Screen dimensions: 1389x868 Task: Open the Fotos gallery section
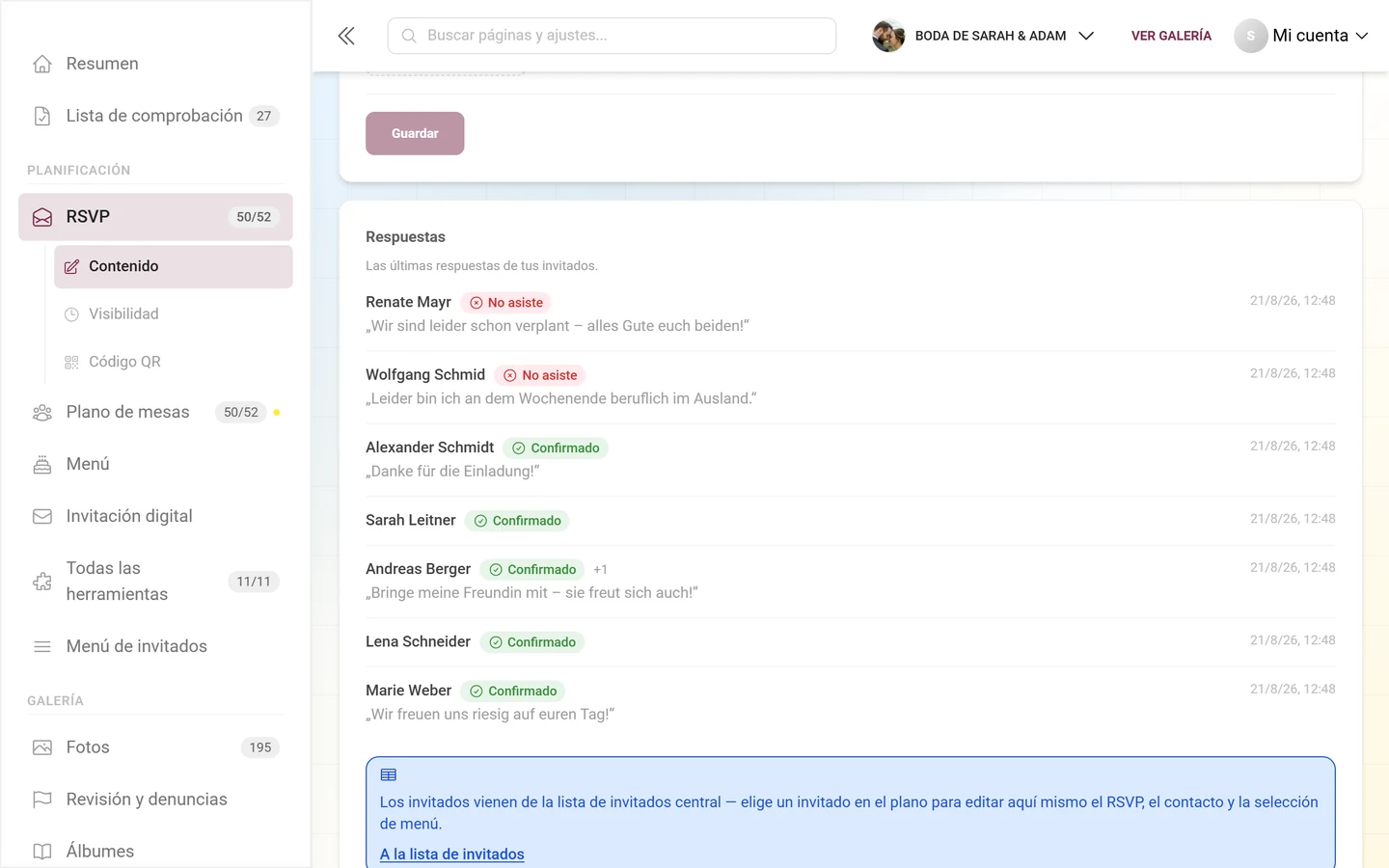tap(155, 747)
